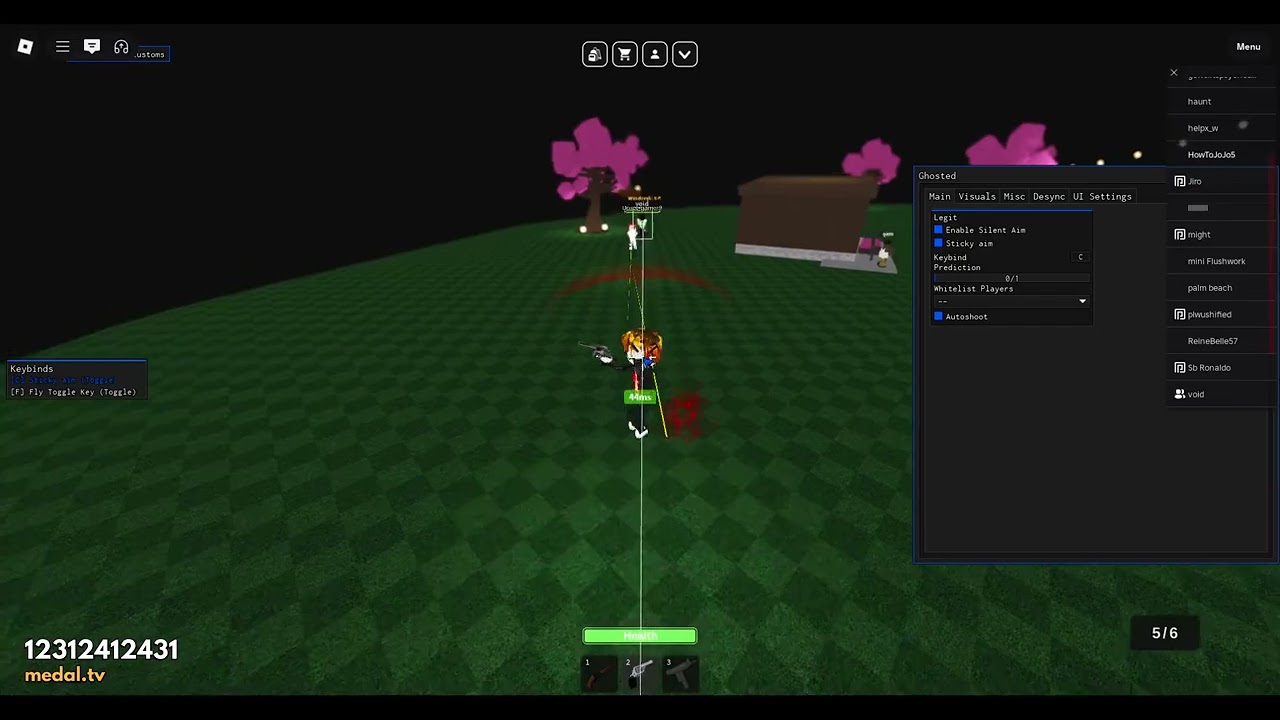Switch to the Main tab
The width and height of the screenshot is (1280, 720).
point(940,197)
